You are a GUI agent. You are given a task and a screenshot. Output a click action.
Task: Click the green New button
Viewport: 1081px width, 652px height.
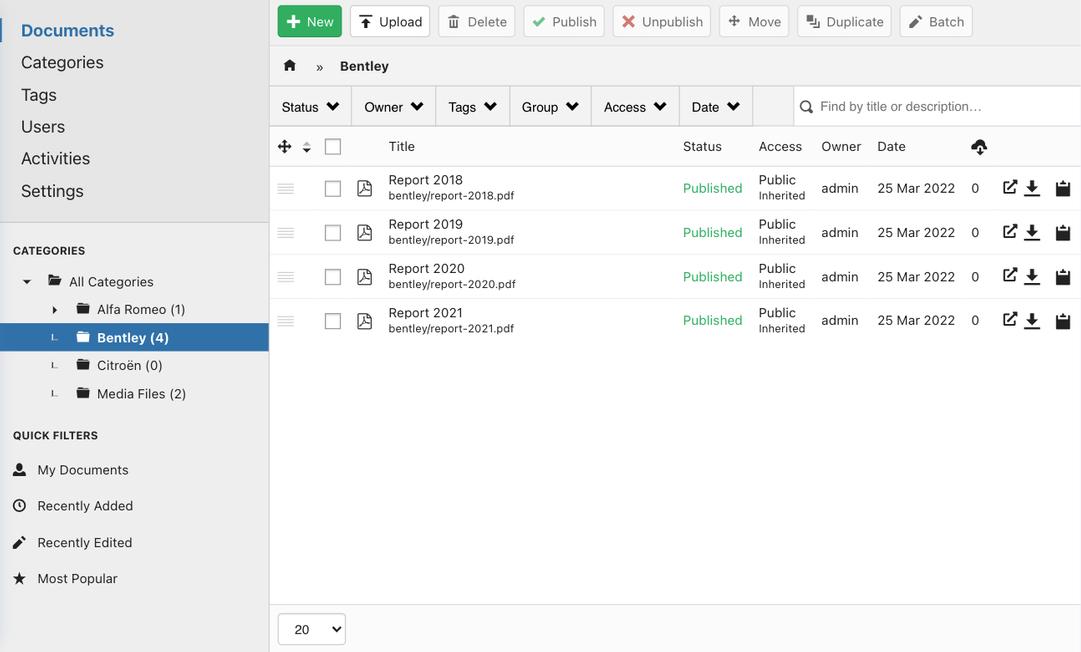[x=310, y=21]
